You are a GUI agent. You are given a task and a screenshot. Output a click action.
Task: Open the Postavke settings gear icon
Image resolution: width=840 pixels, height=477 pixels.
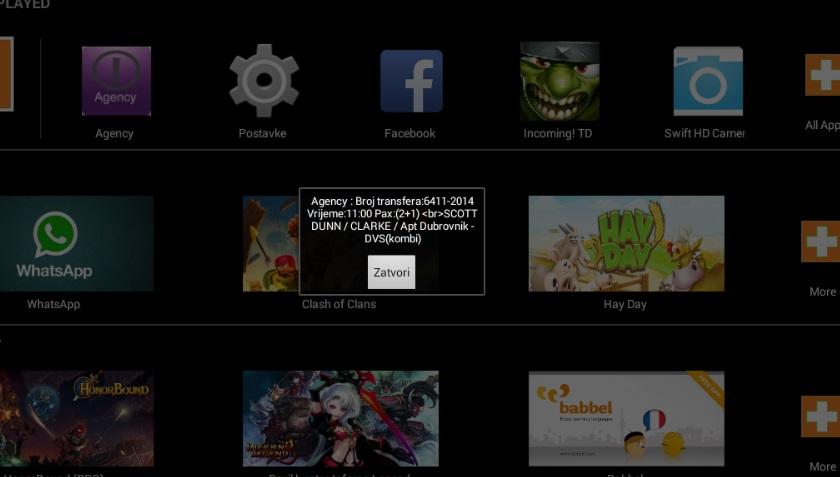click(x=264, y=81)
